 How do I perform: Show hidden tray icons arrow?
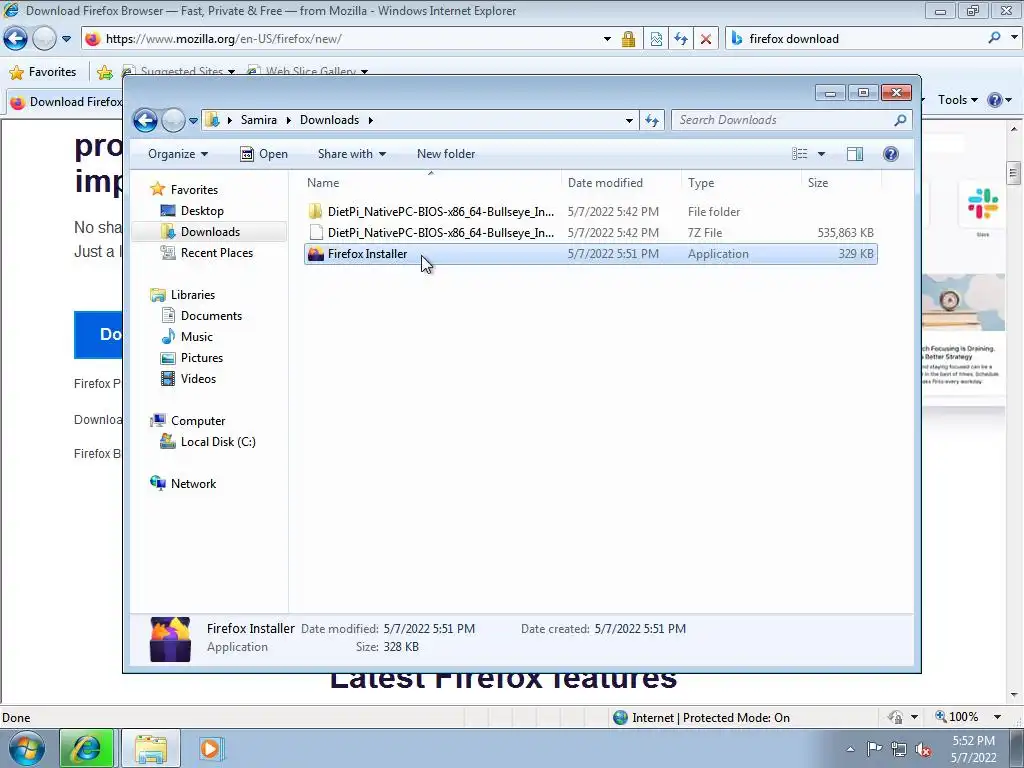pyautogui.click(x=850, y=750)
